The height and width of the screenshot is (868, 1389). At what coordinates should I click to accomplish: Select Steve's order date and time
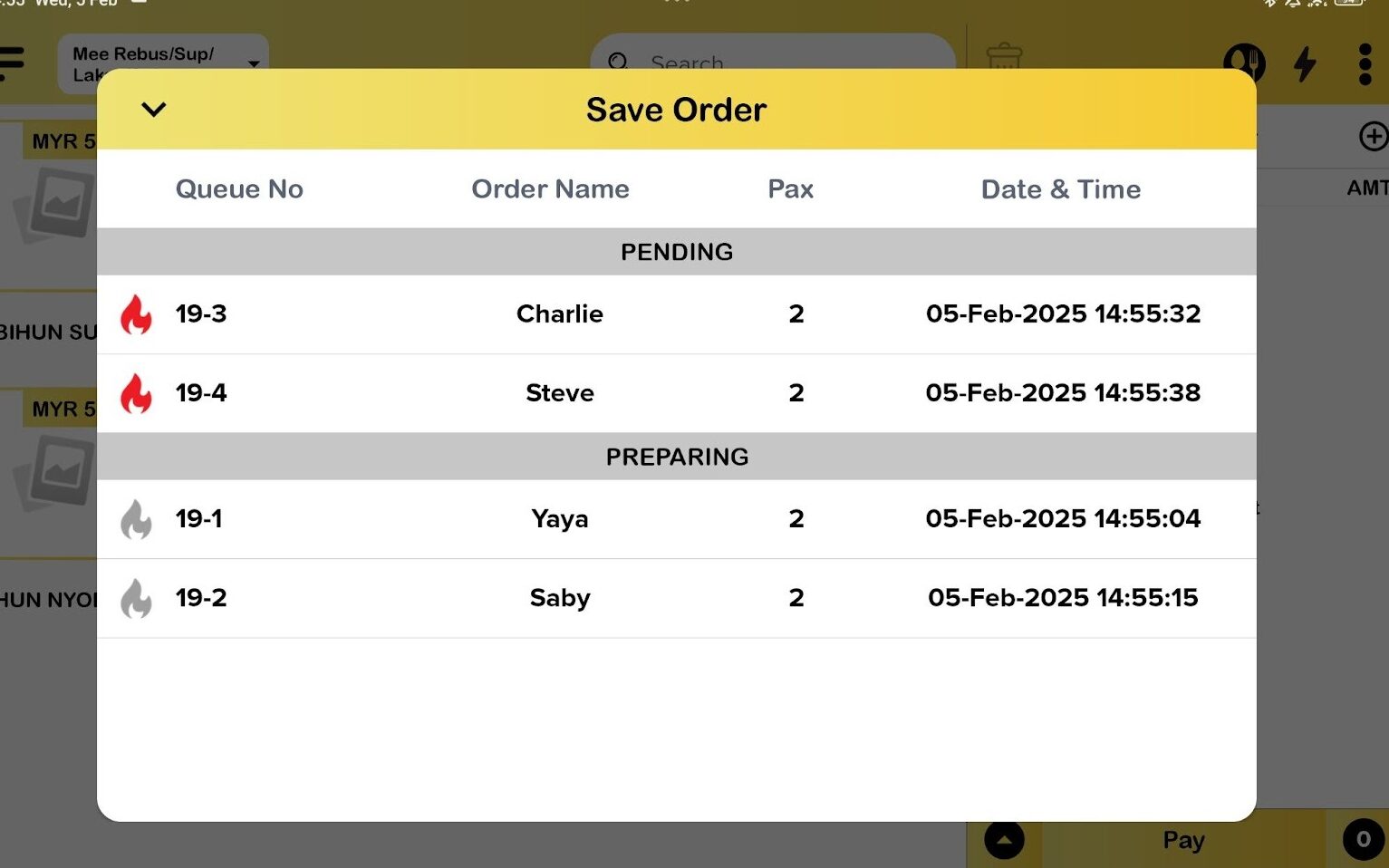[1062, 393]
